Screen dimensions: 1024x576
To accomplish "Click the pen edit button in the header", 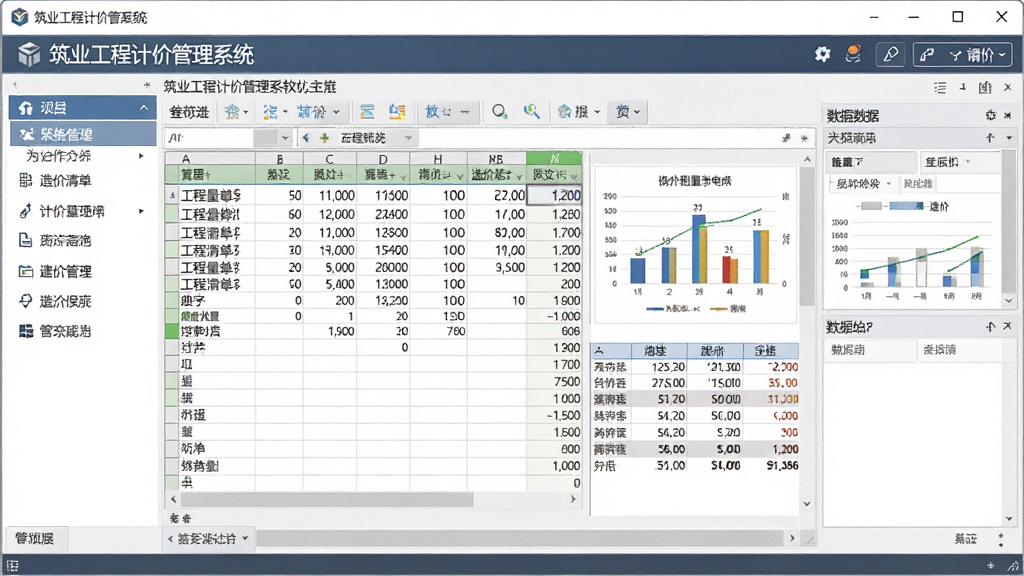I will pyautogui.click(x=890, y=55).
